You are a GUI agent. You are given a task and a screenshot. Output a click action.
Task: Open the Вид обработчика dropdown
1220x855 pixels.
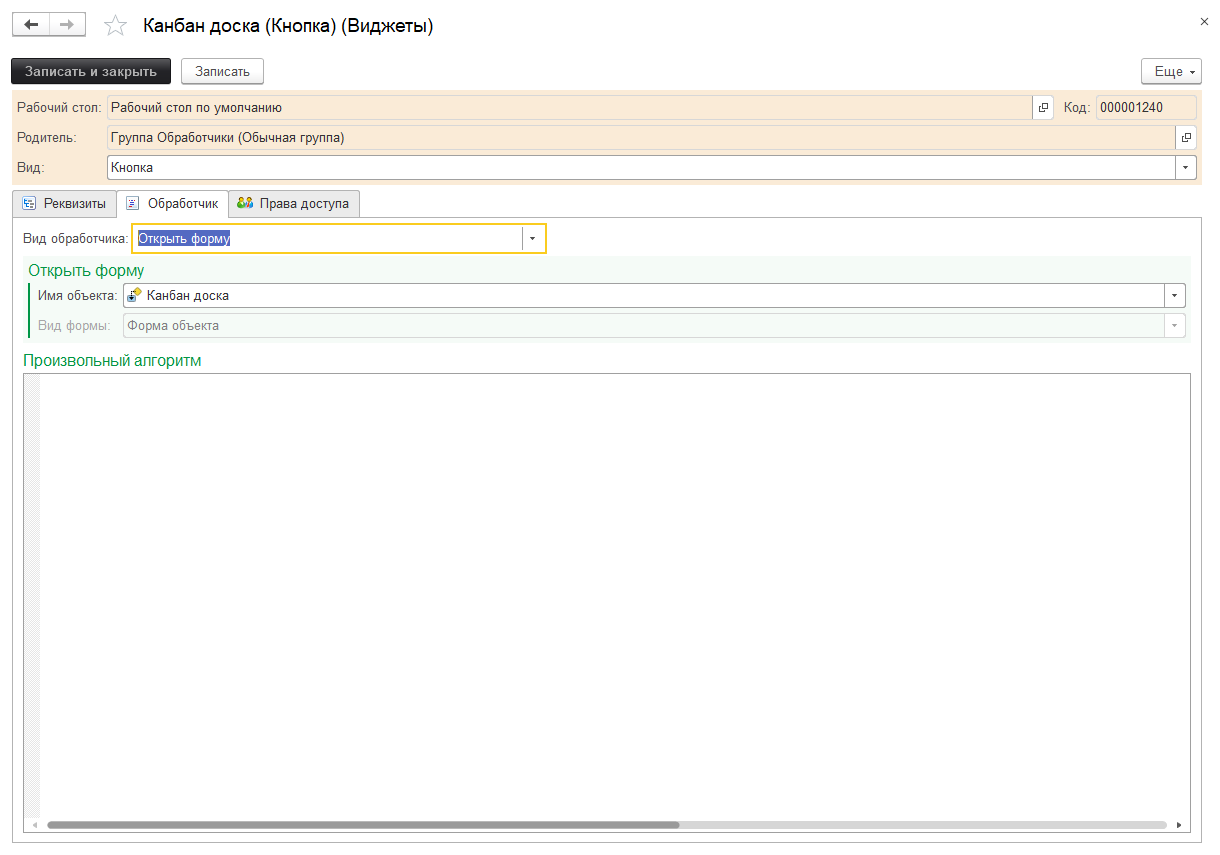pos(533,239)
